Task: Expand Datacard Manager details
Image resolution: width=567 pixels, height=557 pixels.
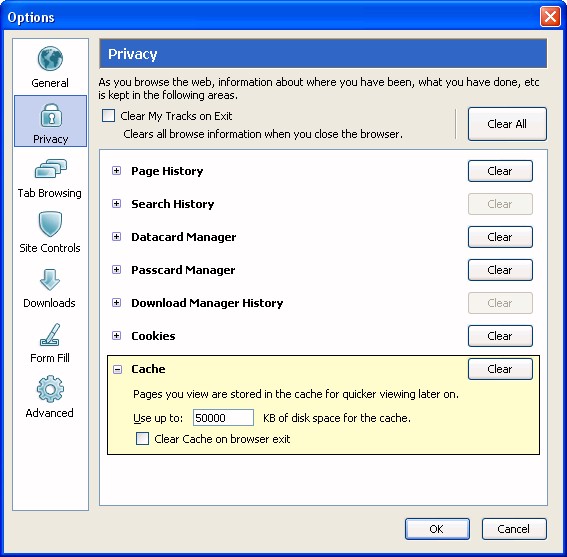Action: (116, 237)
